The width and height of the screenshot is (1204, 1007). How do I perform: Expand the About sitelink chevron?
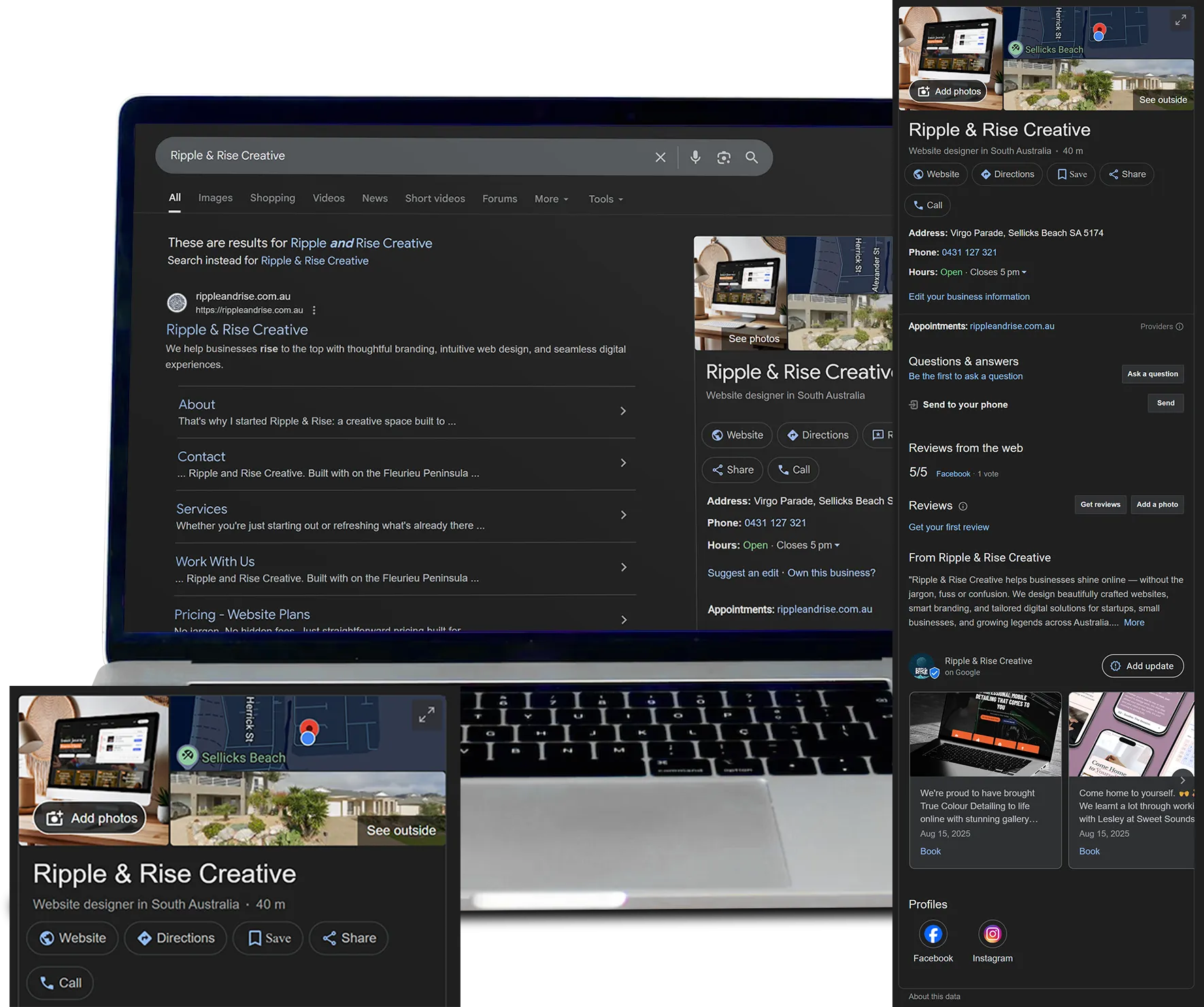click(623, 411)
